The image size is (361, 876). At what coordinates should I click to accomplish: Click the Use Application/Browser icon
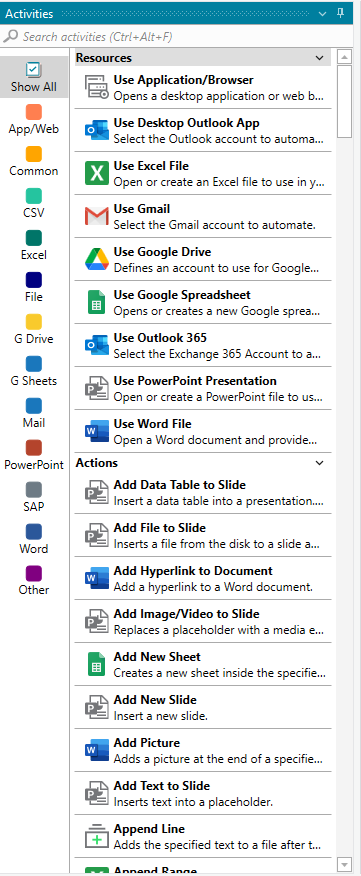point(97,87)
